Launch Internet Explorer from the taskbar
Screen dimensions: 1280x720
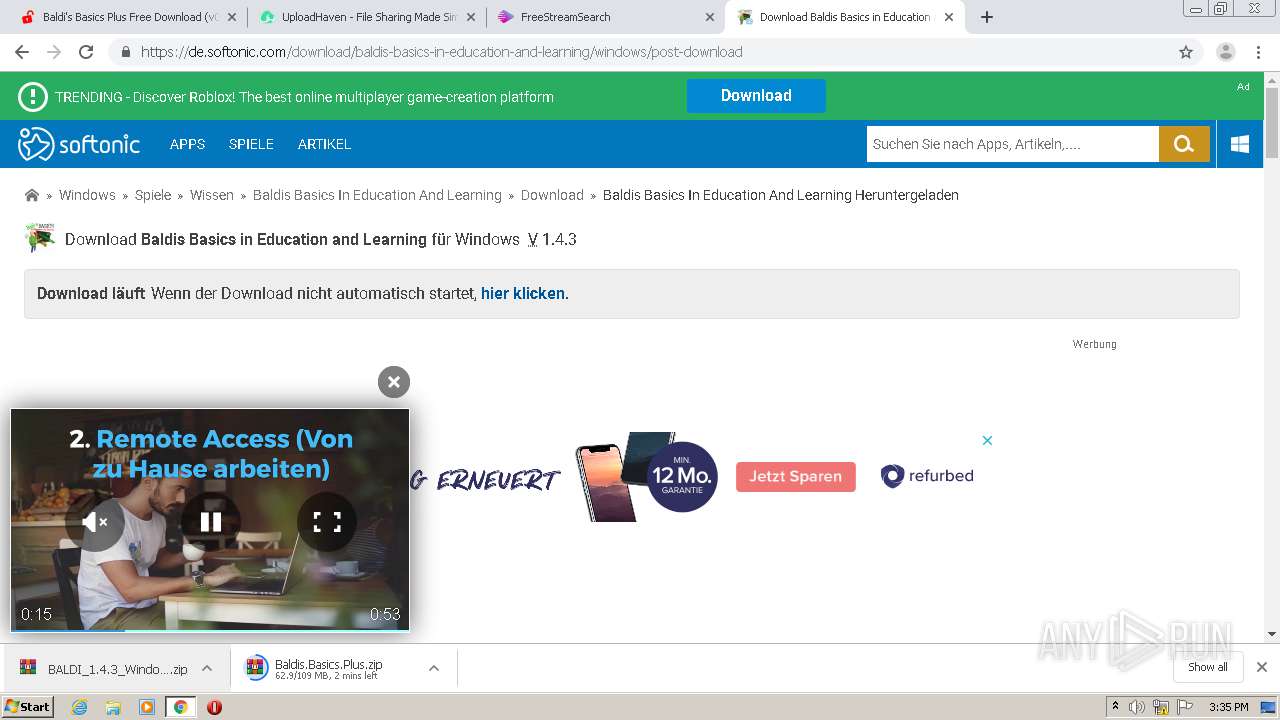click(80, 707)
